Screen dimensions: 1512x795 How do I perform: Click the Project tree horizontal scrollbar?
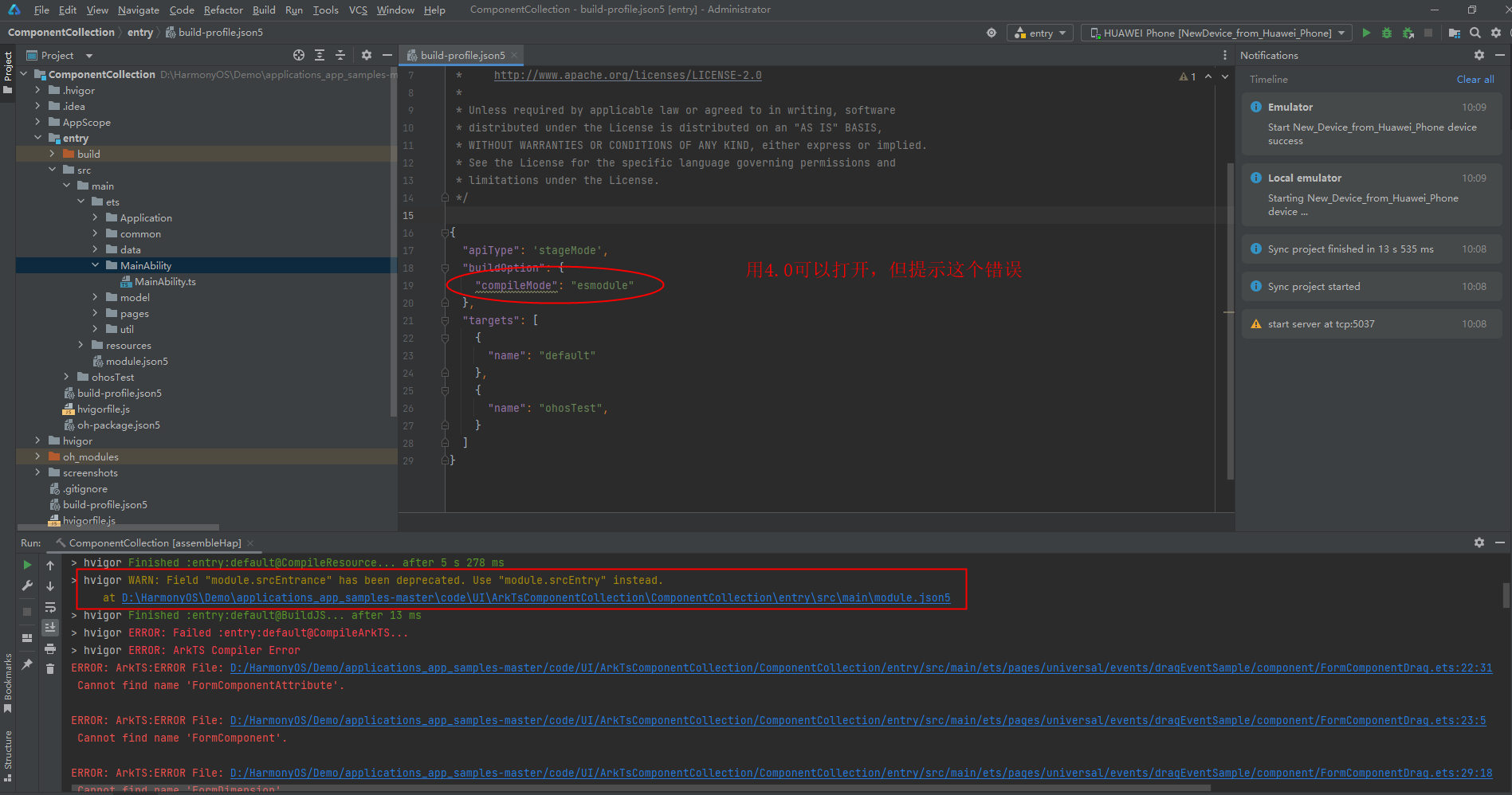point(118,527)
